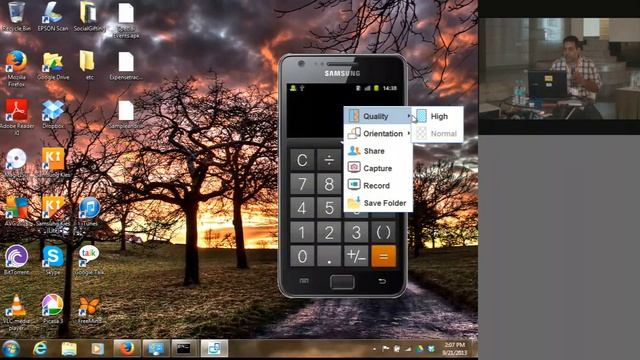Tap the phone menu key
The height and width of the screenshot is (360, 640).
304,281
